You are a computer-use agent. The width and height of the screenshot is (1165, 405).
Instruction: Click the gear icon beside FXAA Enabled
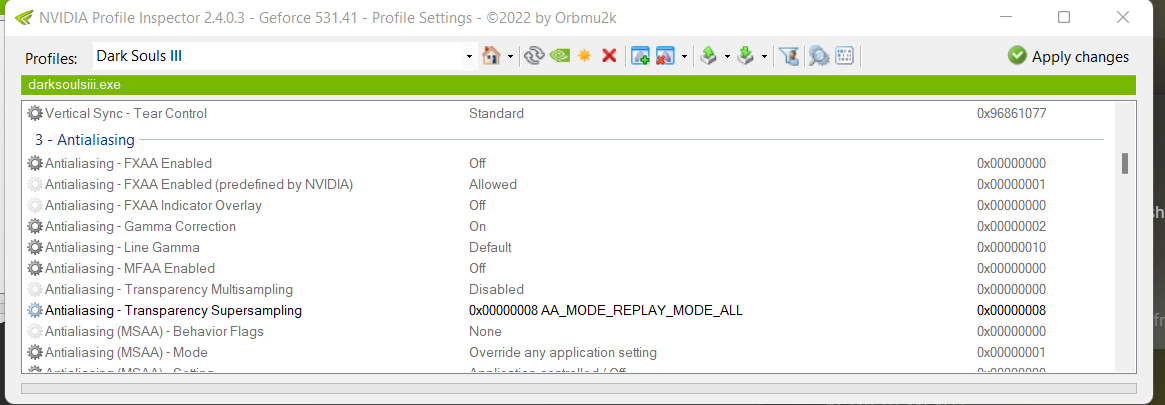pyautogui.click(x=35, y=163)
